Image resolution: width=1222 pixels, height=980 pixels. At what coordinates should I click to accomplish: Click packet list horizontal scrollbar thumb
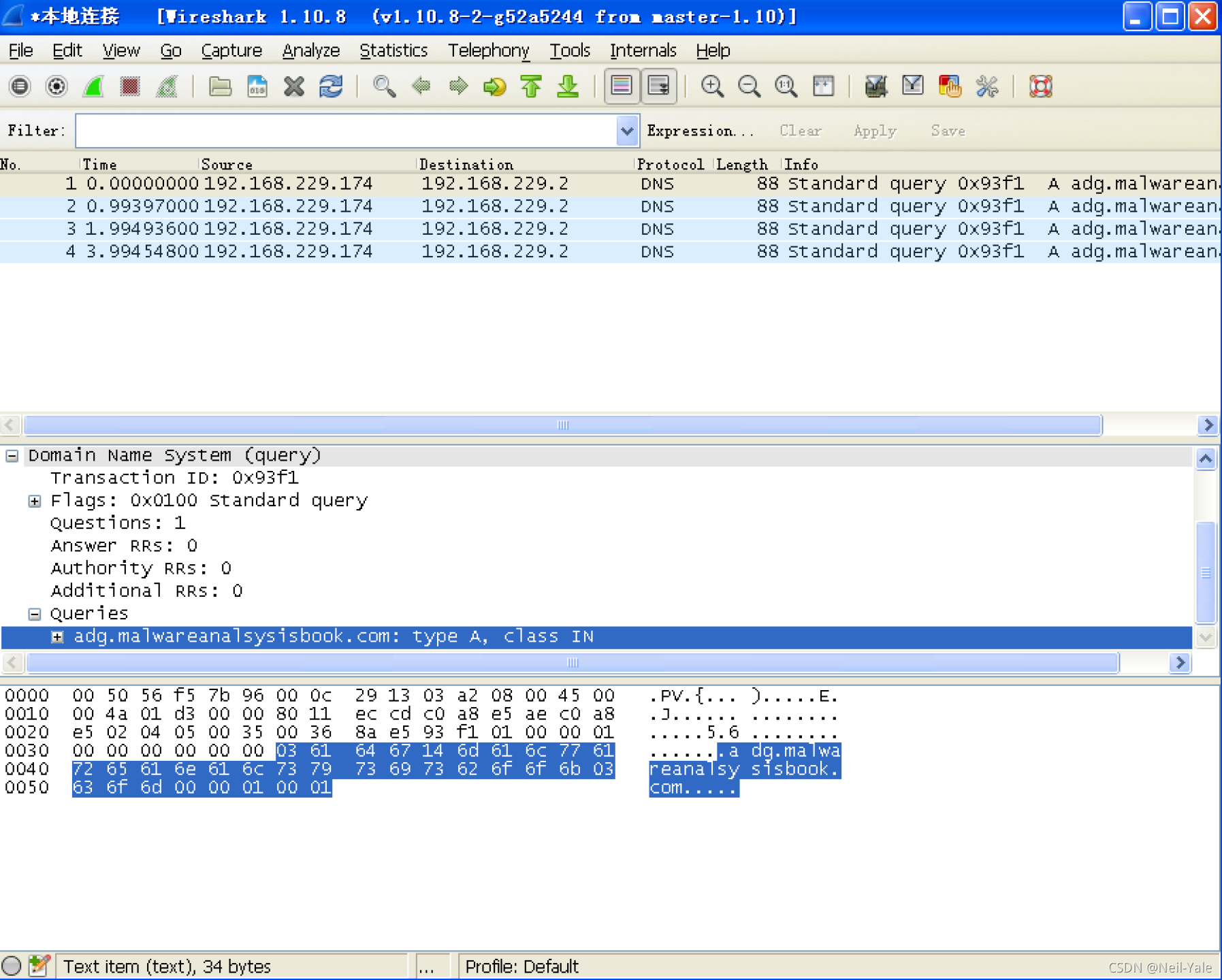pos(563,425)
